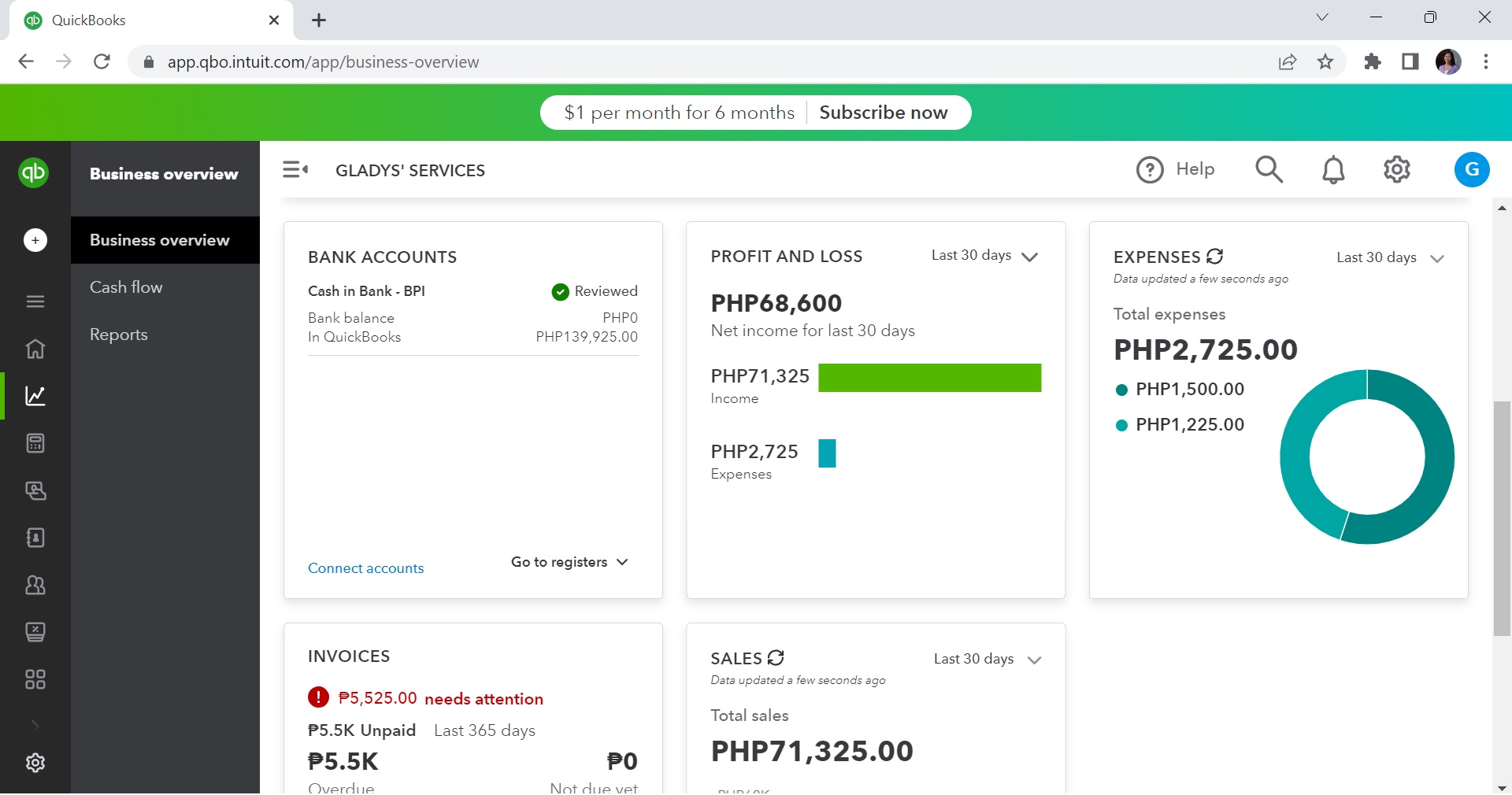The image size is (1512, 795).
Task: Refresh the Sales widget data
Action: pos(776,658)
